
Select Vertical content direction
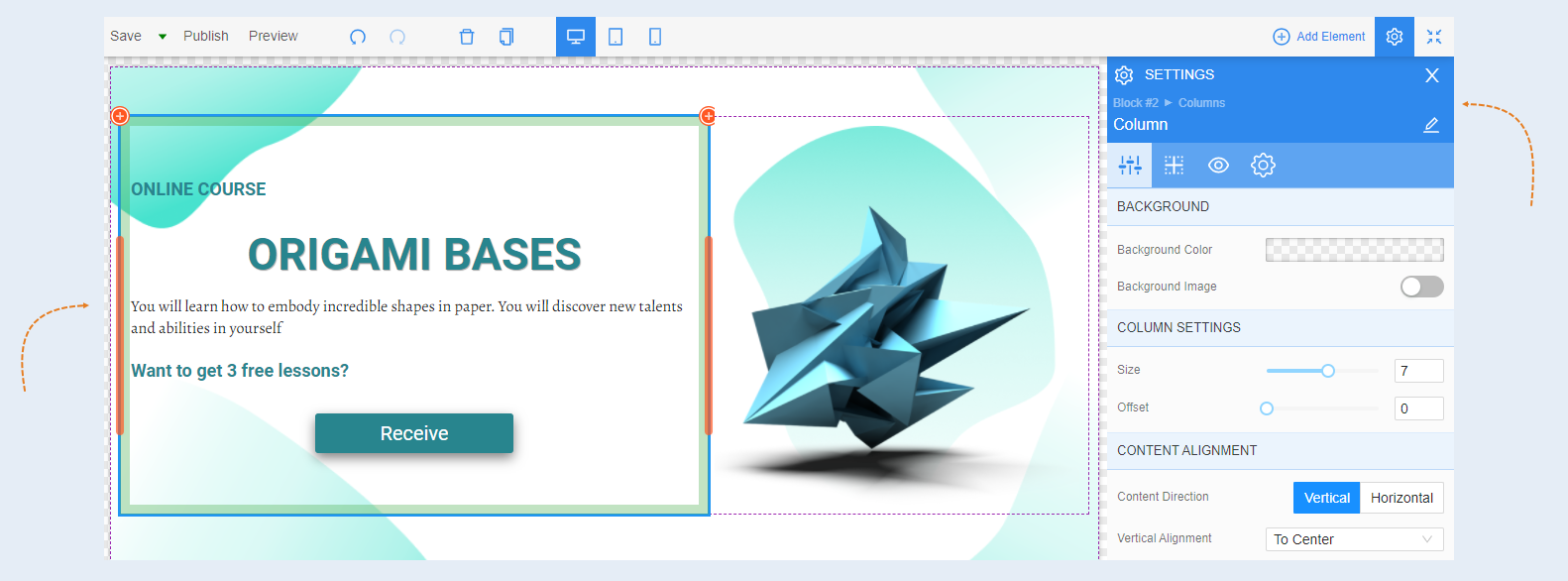click(x=1326, y=498)
